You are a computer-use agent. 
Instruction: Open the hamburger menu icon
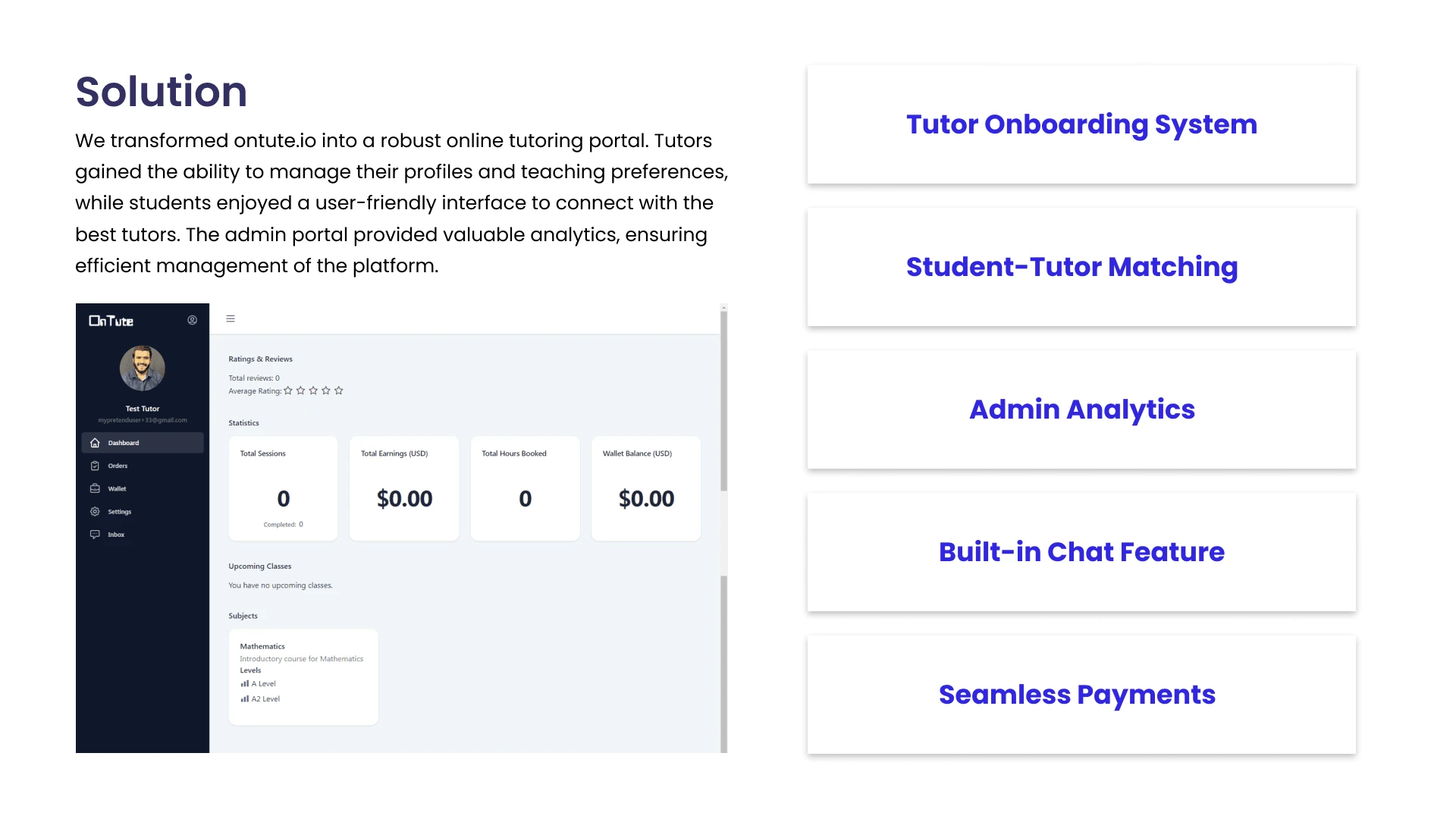click(x=231, y=319)
